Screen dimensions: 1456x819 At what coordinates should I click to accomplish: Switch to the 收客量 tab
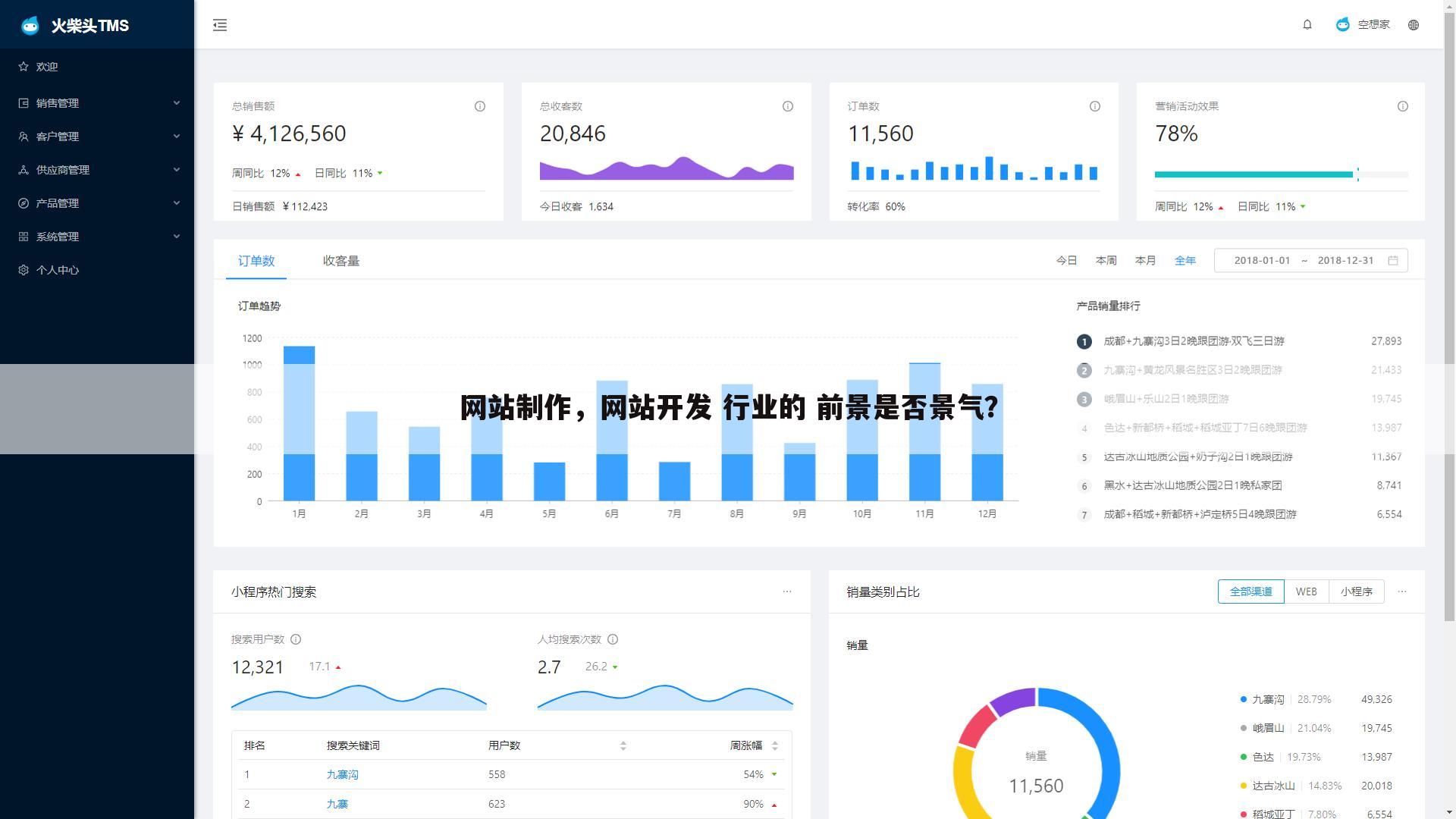340,261
